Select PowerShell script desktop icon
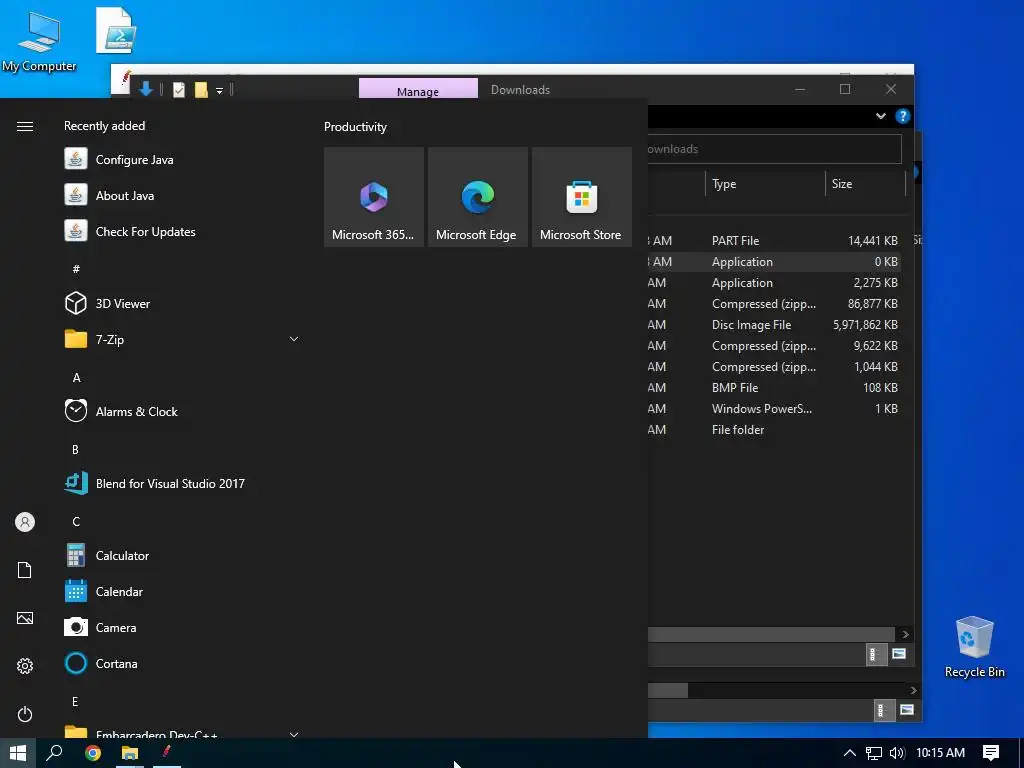This screenshot has height=768, width=1024. [116, 31]
